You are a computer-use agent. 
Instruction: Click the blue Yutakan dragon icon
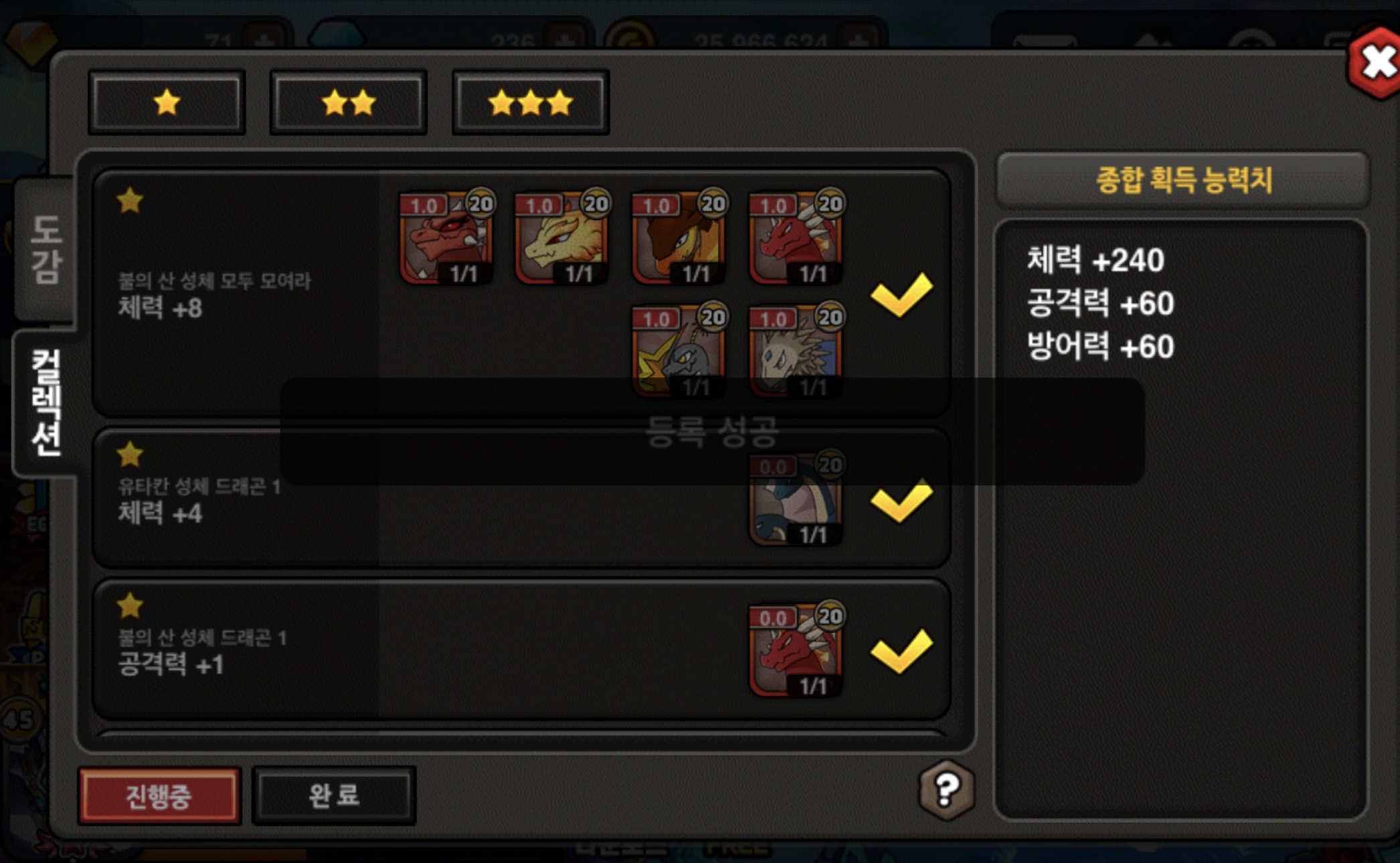point(796,499)
